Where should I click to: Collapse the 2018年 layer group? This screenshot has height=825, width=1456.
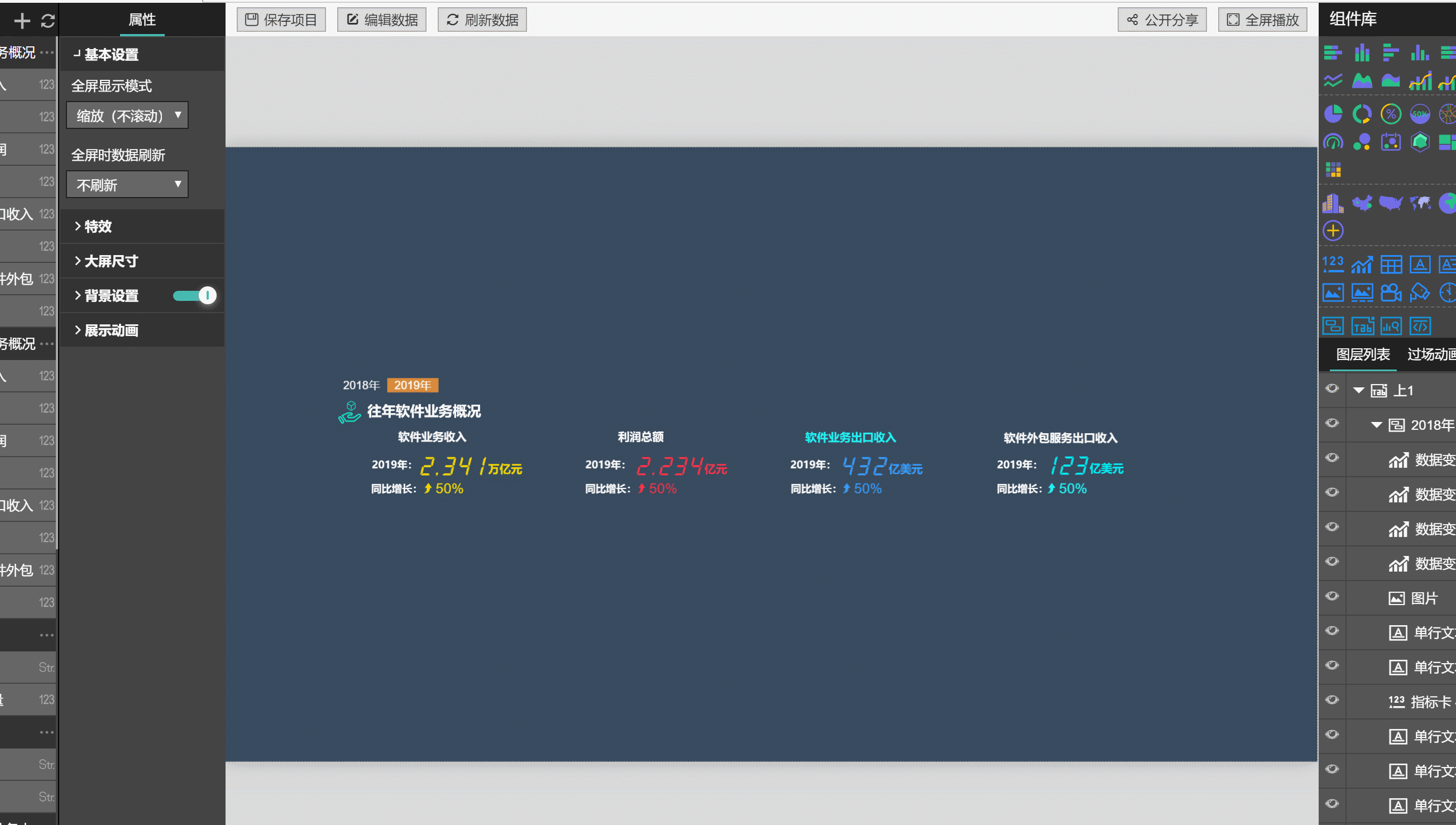(1376, 425)
